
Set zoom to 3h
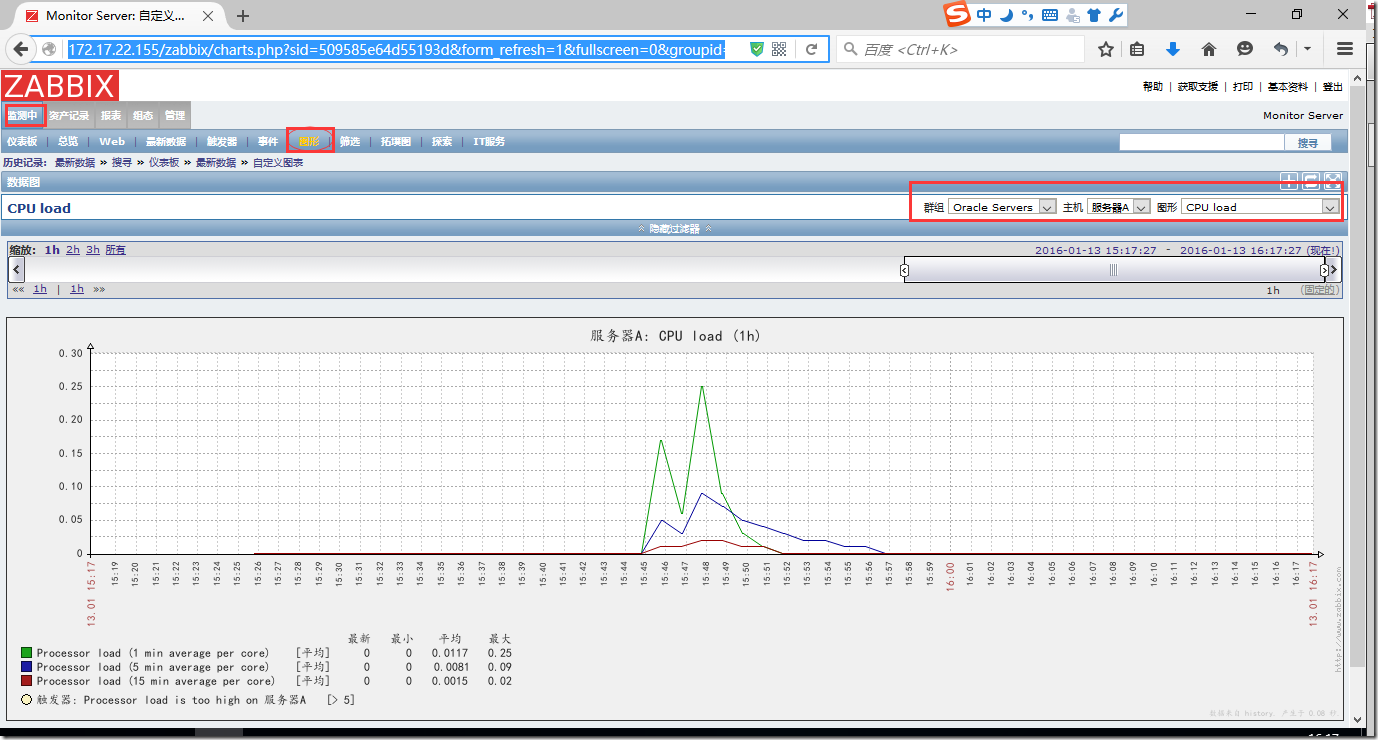[x=93, y=250]
